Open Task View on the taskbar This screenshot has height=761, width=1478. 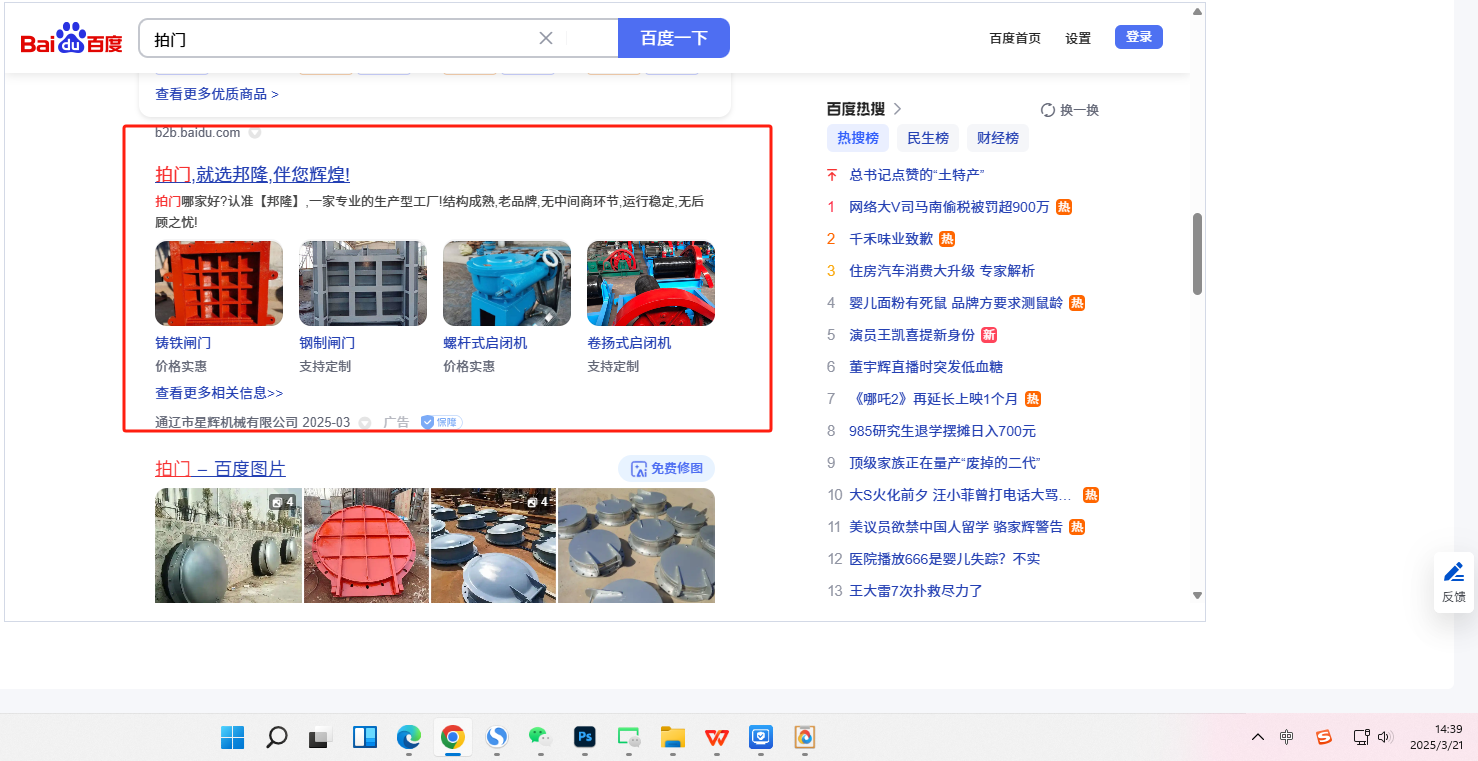click(x=320, y=738)
